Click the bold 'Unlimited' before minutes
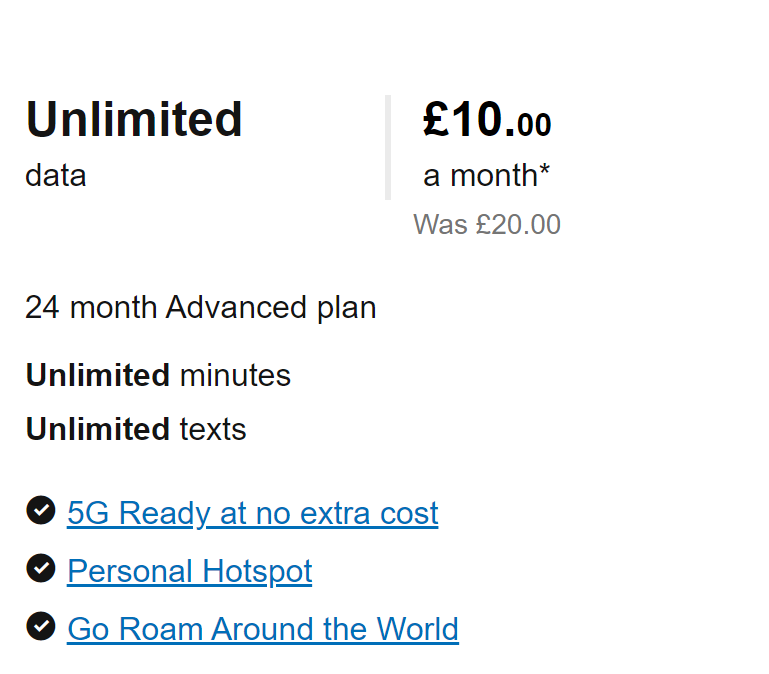This screenshot has height=674, width=769. [98, 375]
